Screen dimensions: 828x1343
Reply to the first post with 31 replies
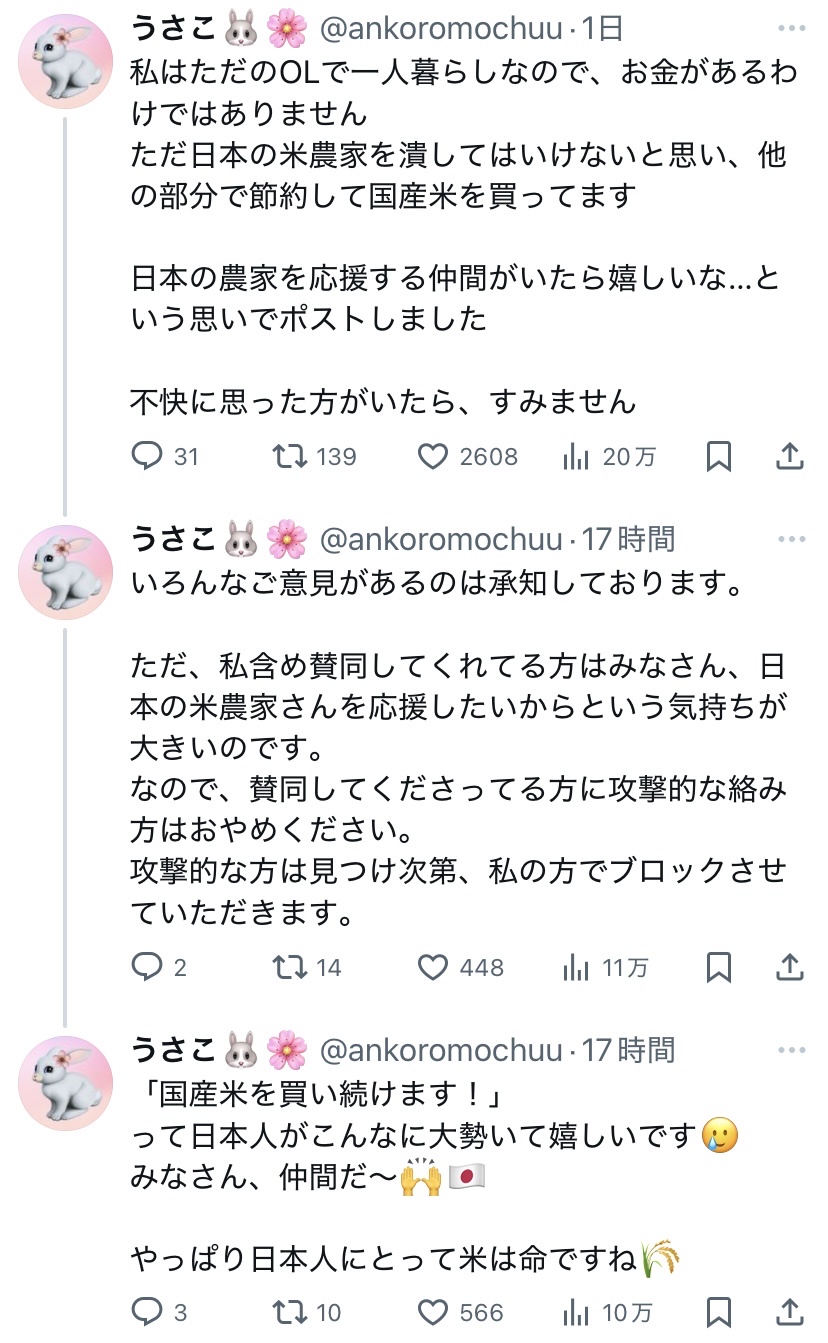(x=148, y=457)
